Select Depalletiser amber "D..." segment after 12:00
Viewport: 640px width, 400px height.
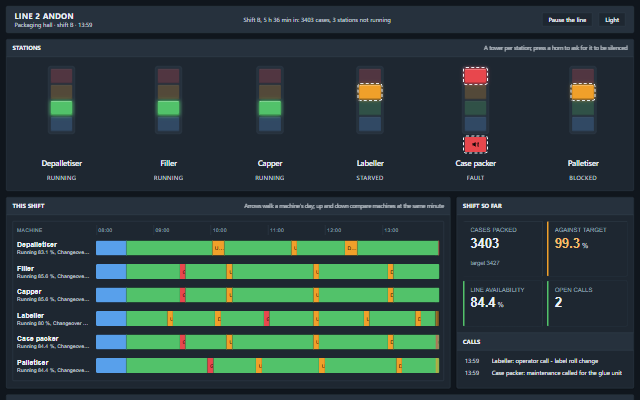pyautogui.click(x=351, y=248)
